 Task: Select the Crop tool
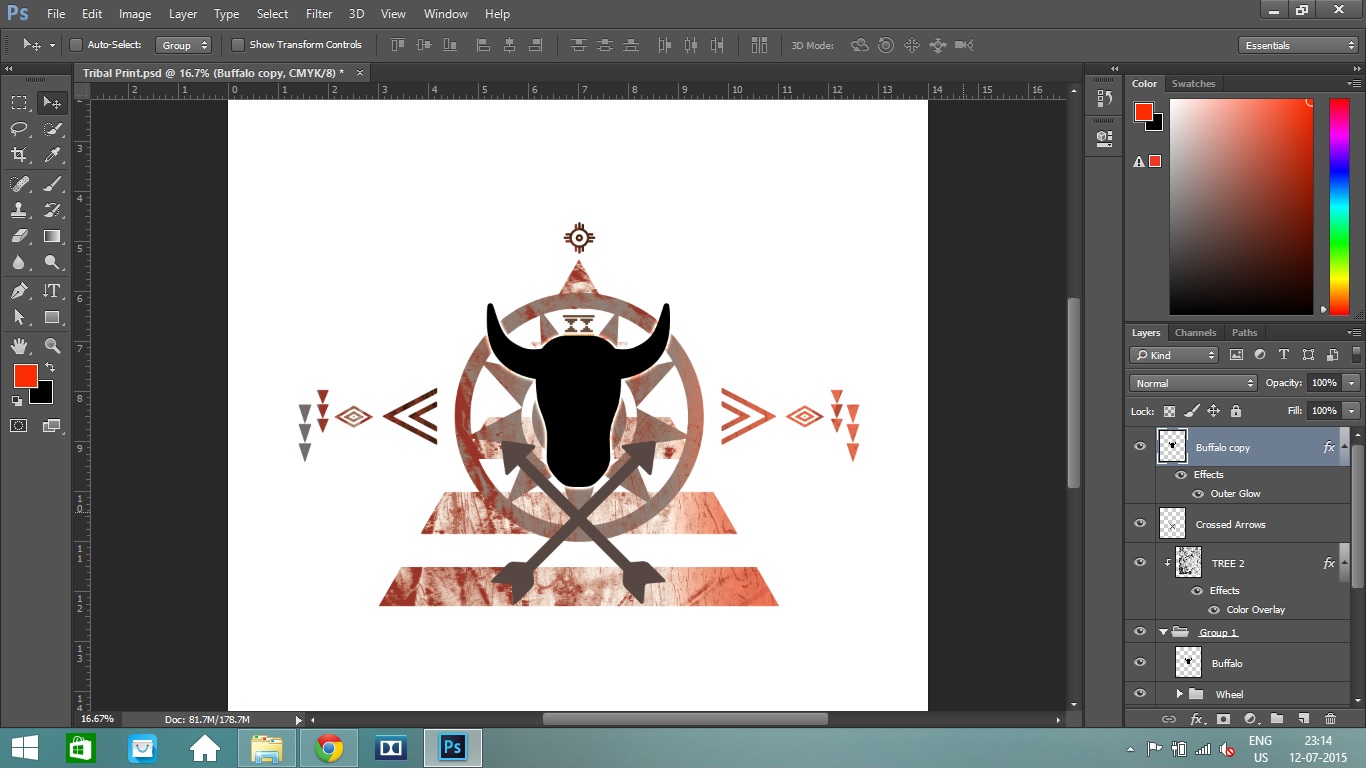coord(19,155)
